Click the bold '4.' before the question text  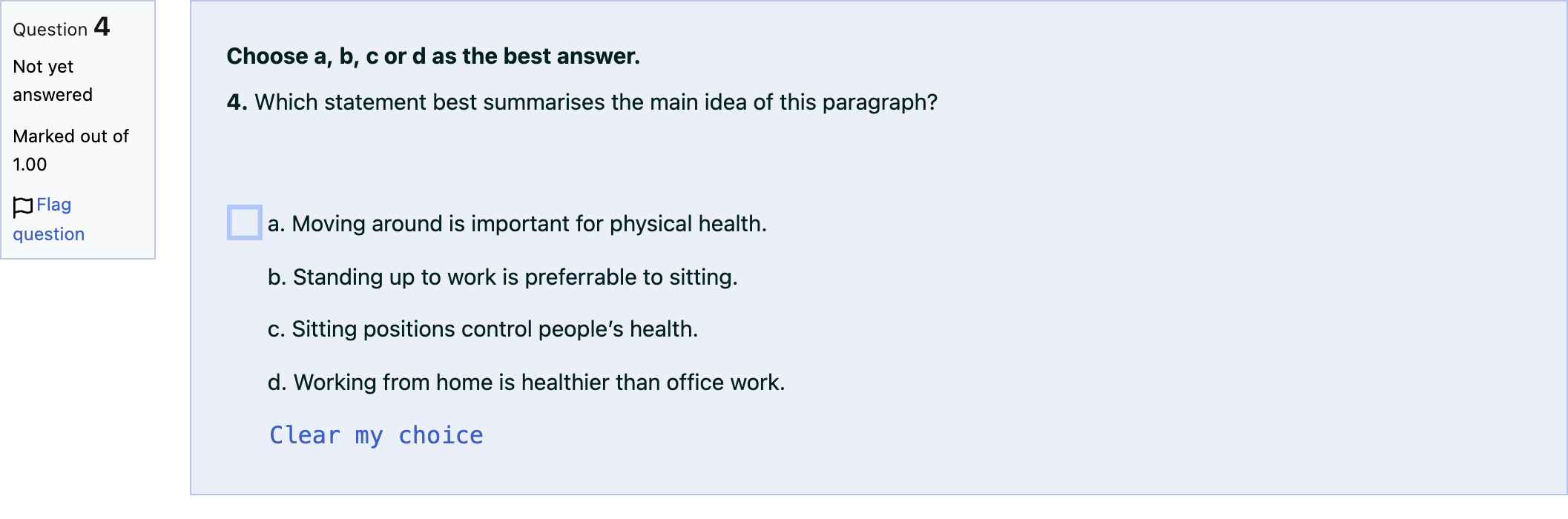coord(237,102)
